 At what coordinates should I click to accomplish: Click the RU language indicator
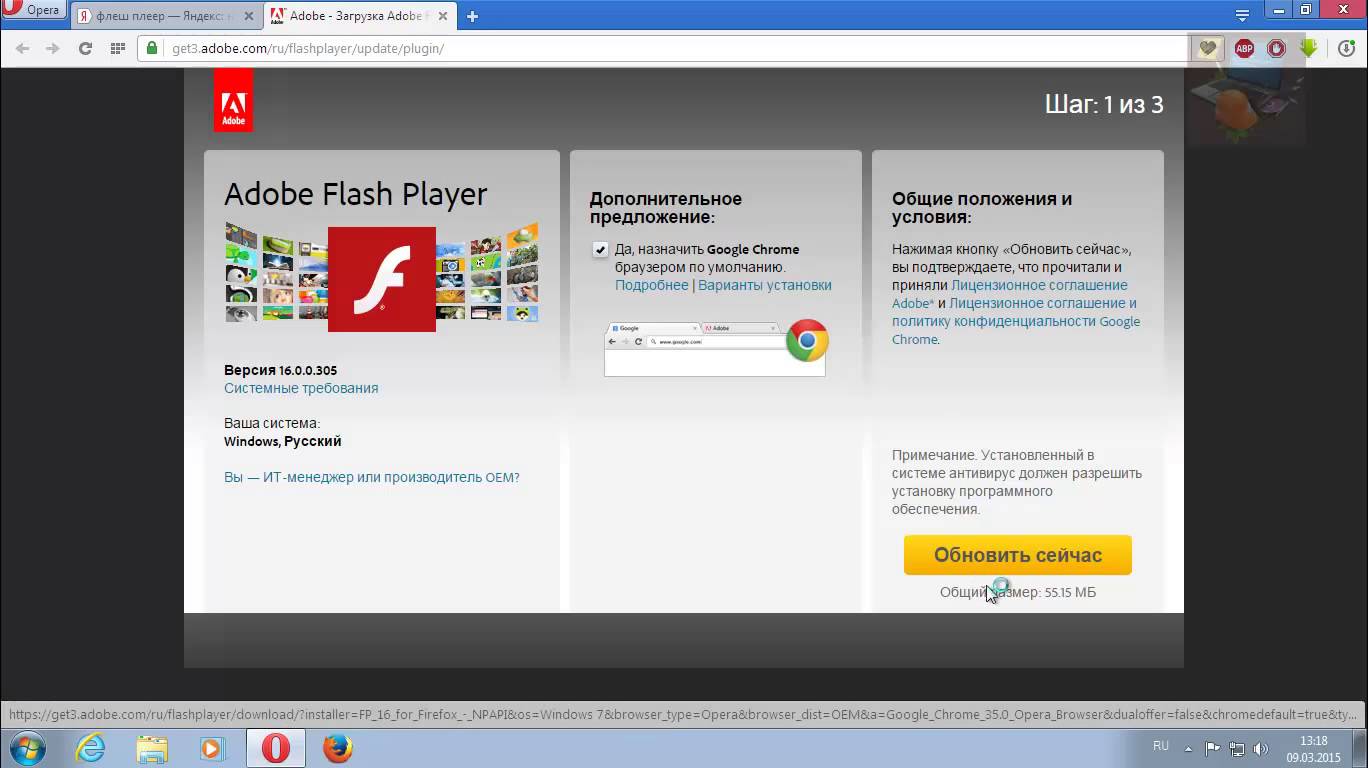(1161, 746)
